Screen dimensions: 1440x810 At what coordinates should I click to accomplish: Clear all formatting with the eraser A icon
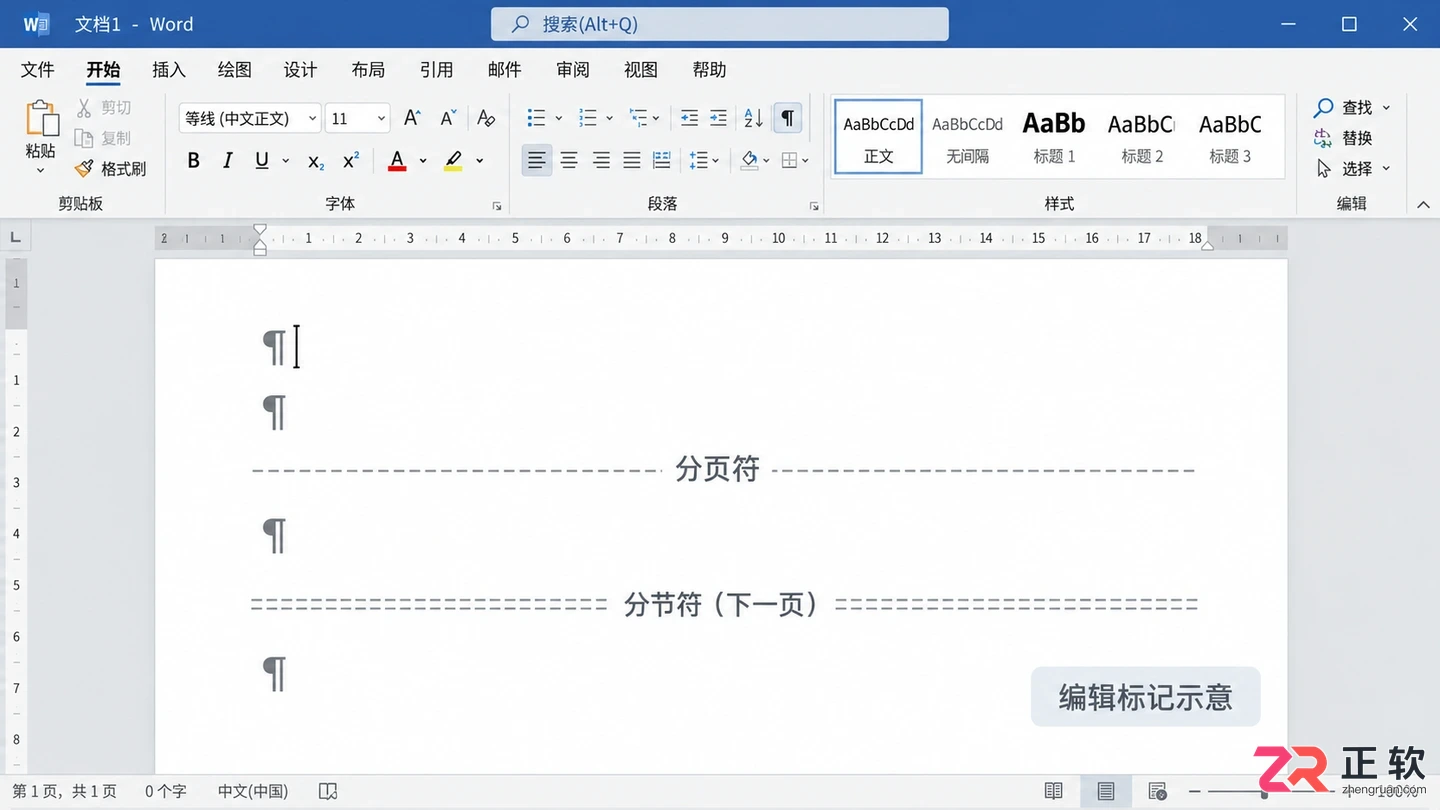click(486, 118)
